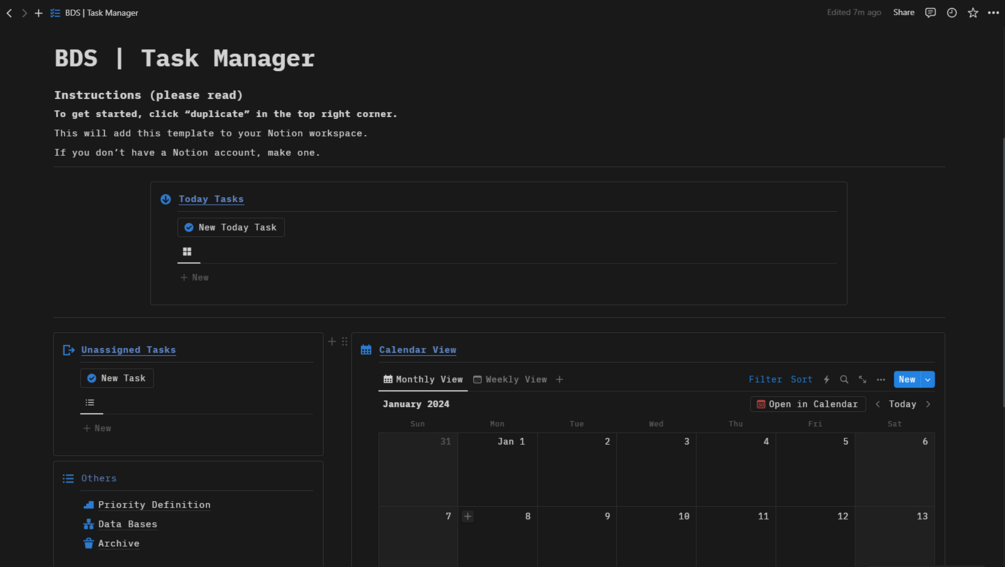Open the Calendar View link
Image resolution: width=1005 pixels, height=567 pixels.
(x=417, y=350)
